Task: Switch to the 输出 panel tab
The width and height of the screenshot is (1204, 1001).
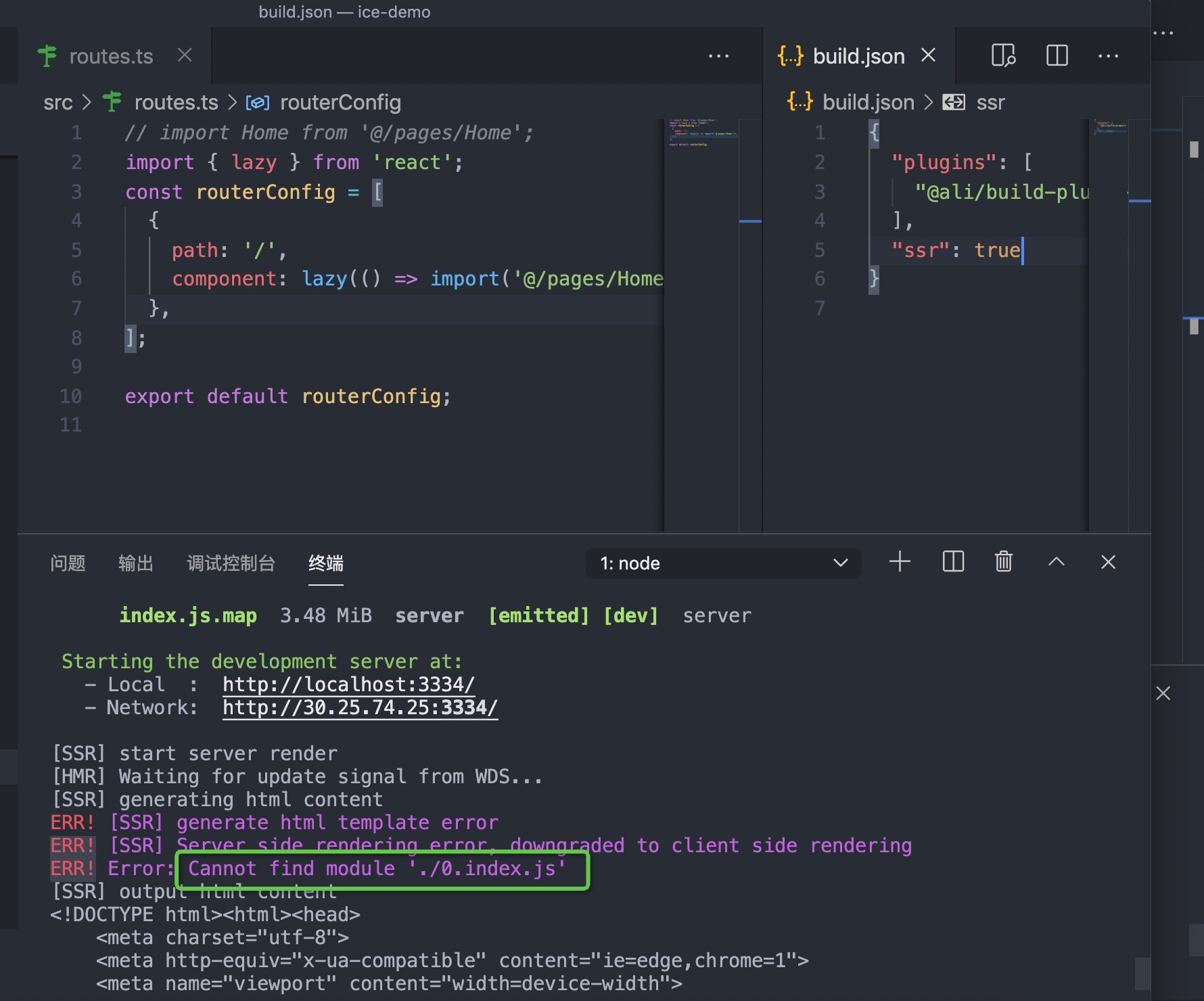Action: coord(136,563)
